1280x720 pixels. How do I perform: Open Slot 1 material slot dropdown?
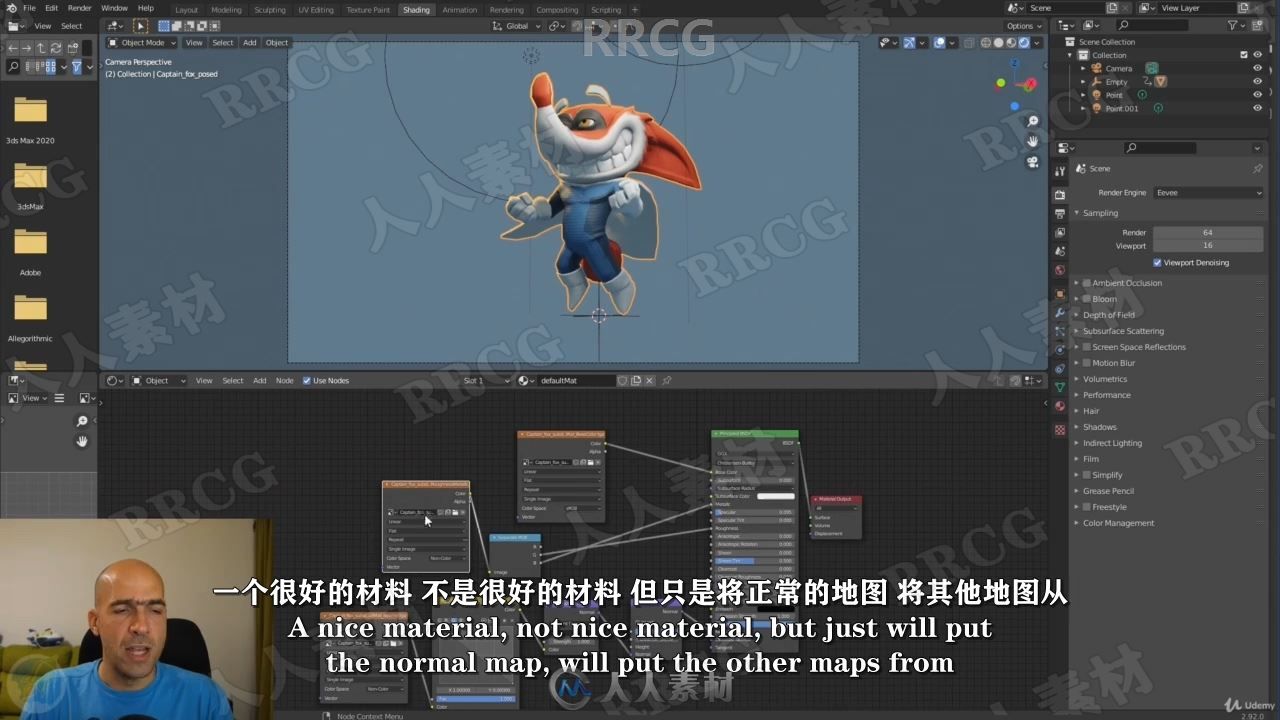(x=485, y=381)
